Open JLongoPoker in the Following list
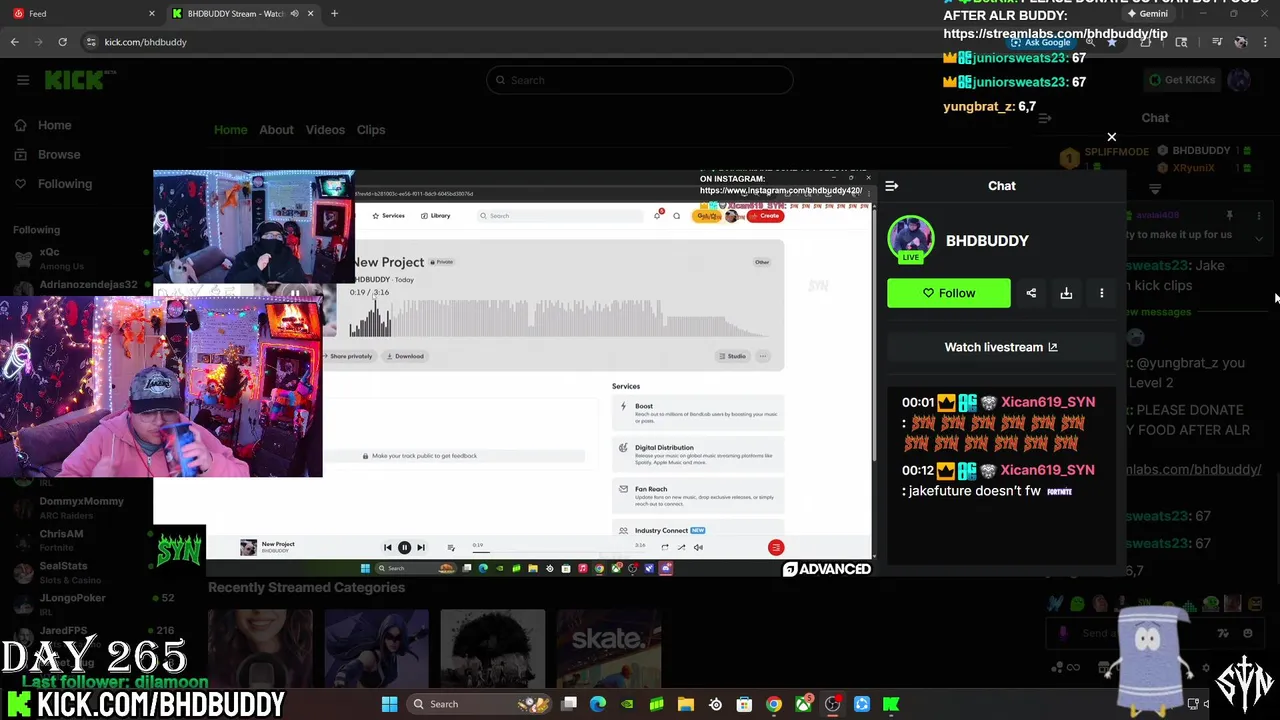Viewport: 1280px width, 720px height. [x=80, y=603]
